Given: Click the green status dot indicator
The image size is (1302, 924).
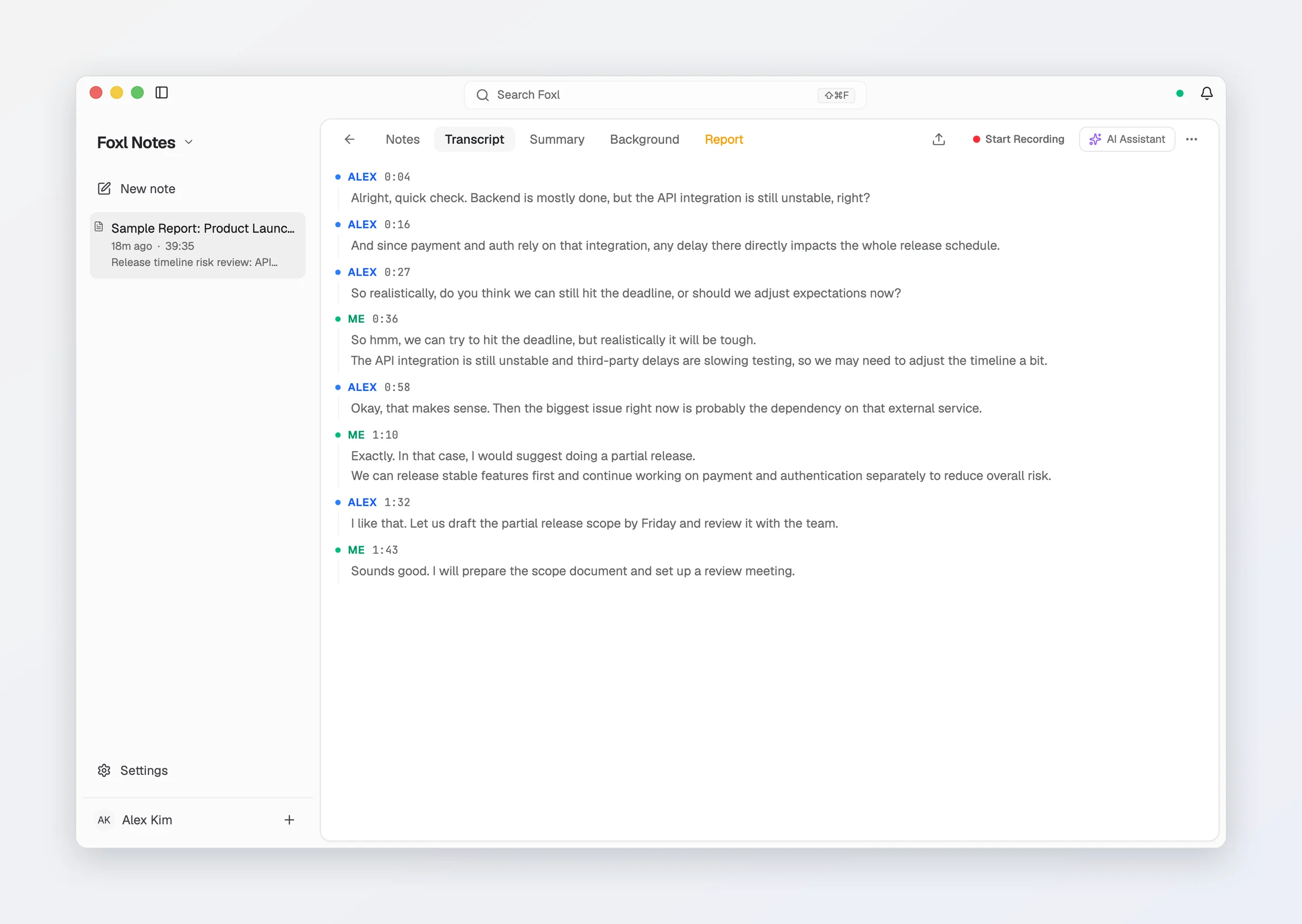Looking at the screenshot, I should (1179, 93).
